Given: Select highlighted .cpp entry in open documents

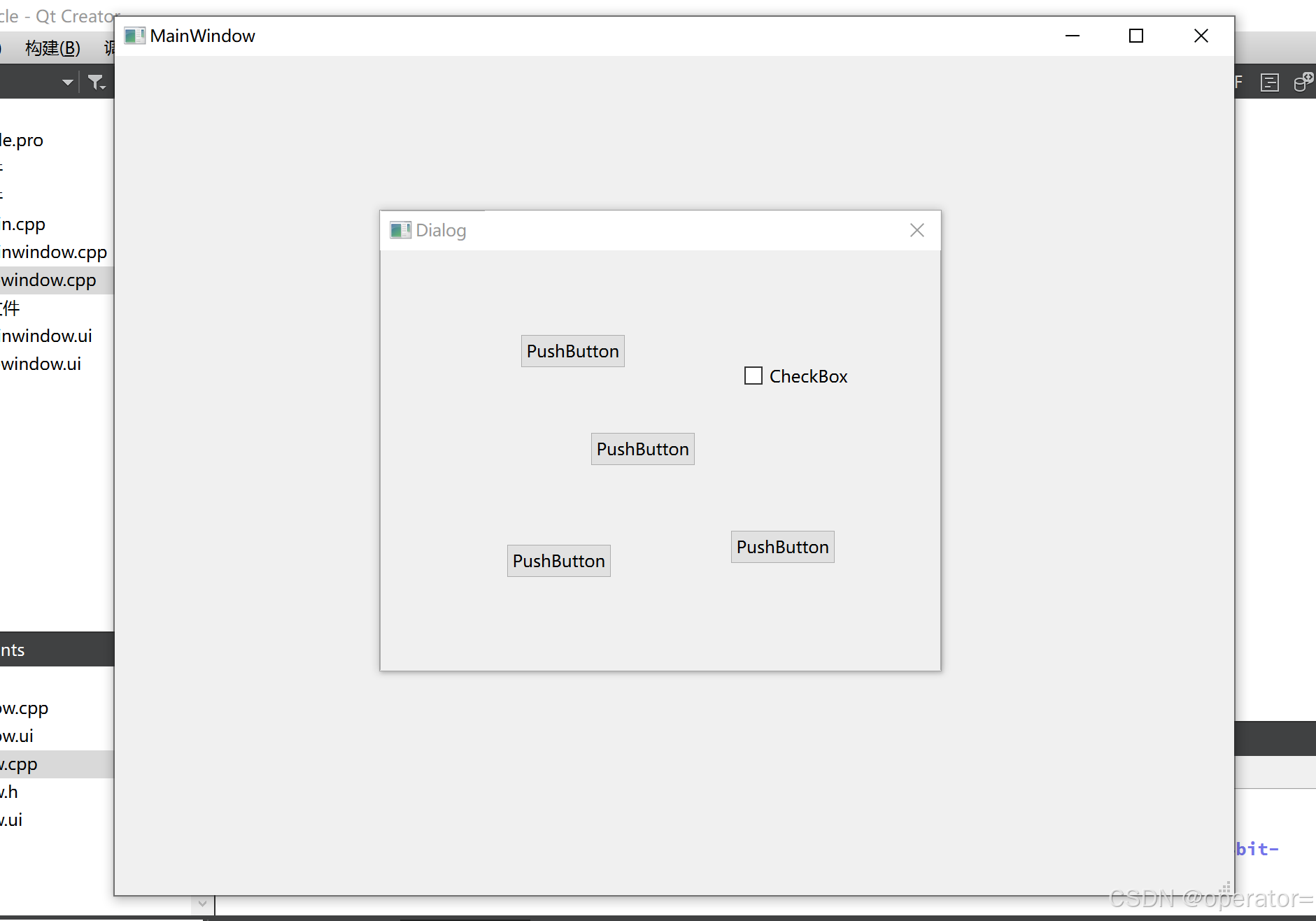Looking at the screenshot, I should coord(57,764).
